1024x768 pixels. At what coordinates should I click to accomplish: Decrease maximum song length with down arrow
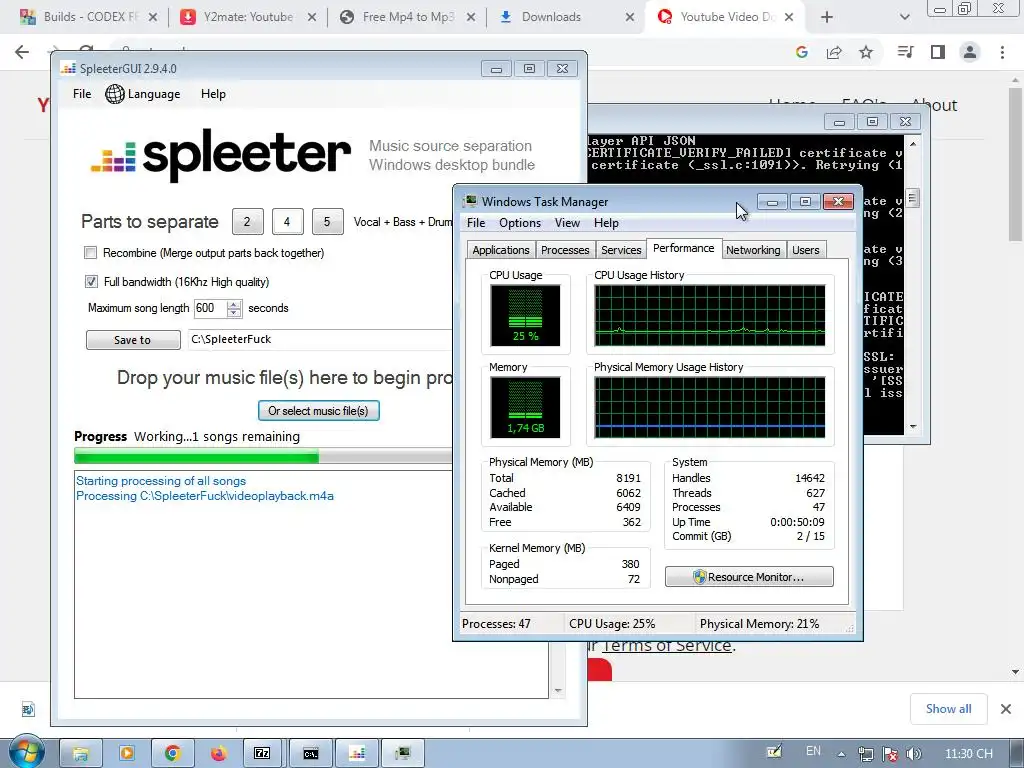click(x=234, y=313)
